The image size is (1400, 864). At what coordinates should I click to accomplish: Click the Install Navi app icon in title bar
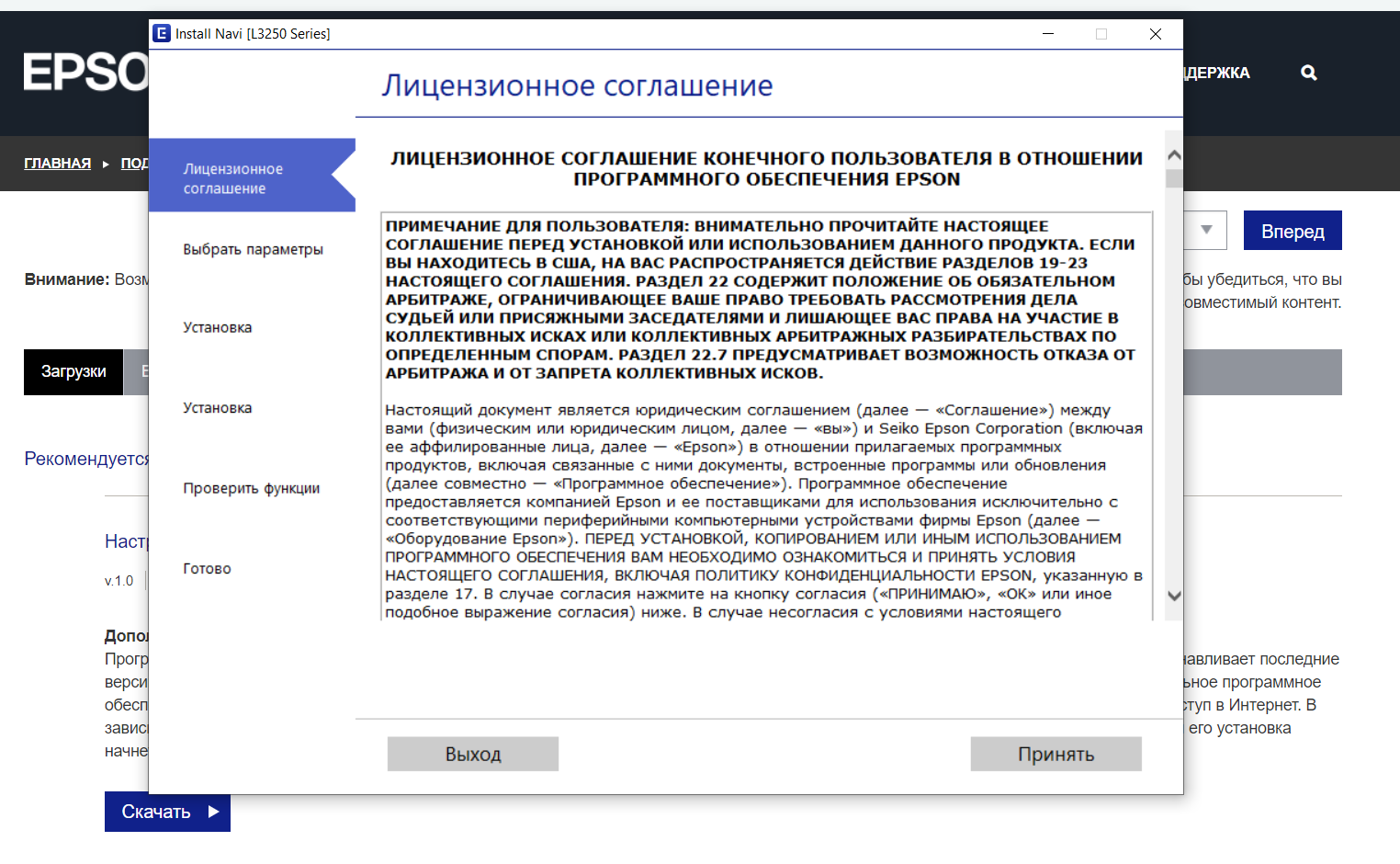(x=162, y=34)
